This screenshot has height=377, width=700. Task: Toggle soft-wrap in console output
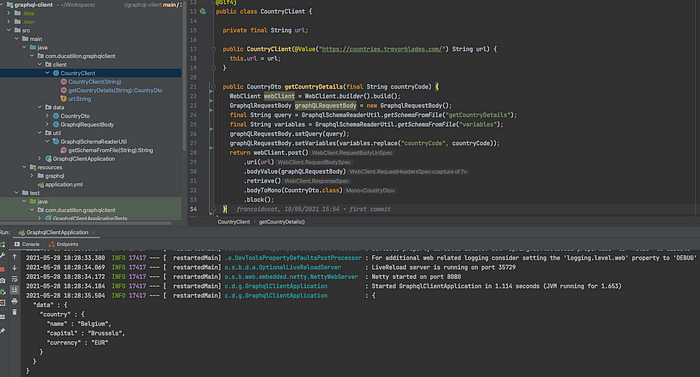click(x=14, y=279)
